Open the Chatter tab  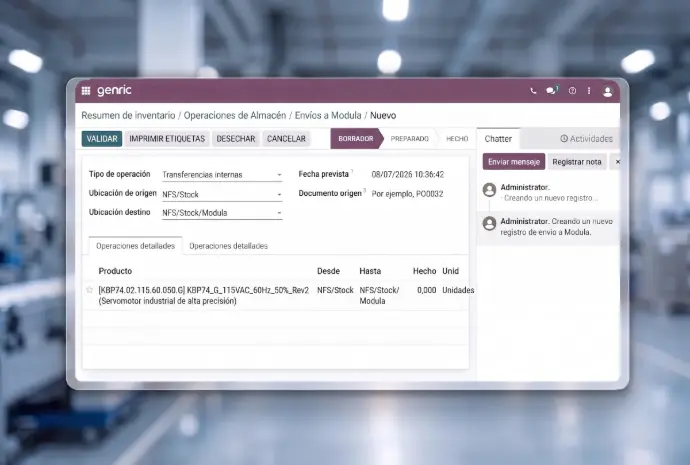coord(498,139)
